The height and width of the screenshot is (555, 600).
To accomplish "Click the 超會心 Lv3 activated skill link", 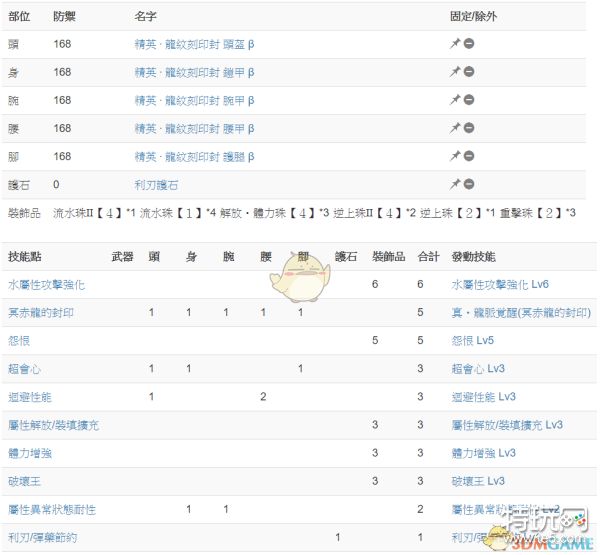I will tap(477, 369).
